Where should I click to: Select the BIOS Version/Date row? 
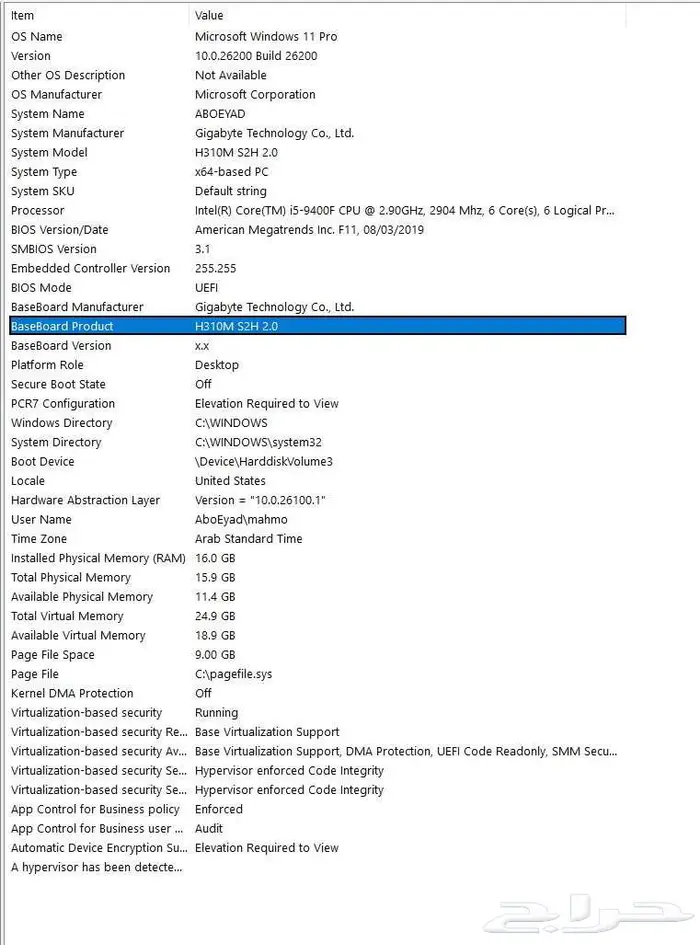pyautogui.click(x=318, y=230)
